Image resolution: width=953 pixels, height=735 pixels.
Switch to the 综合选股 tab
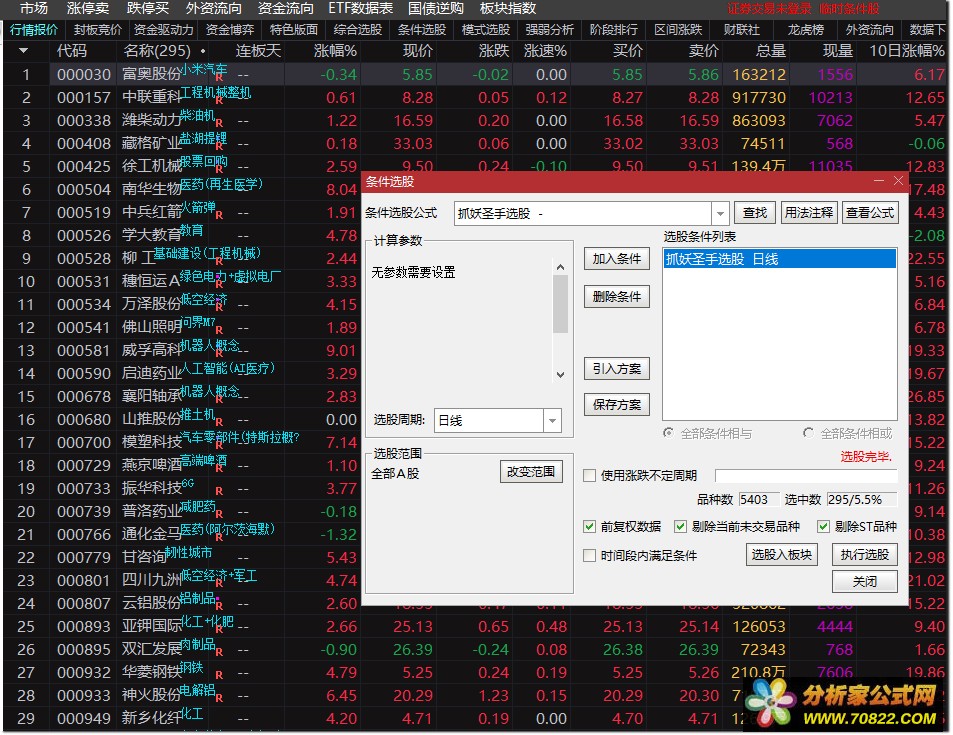(x=358, y=30)
